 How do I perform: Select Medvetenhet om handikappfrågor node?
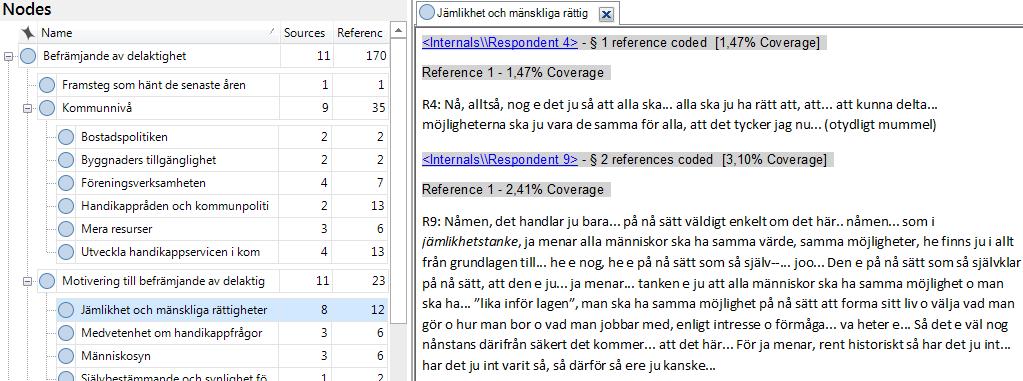(x=222, y=333)
